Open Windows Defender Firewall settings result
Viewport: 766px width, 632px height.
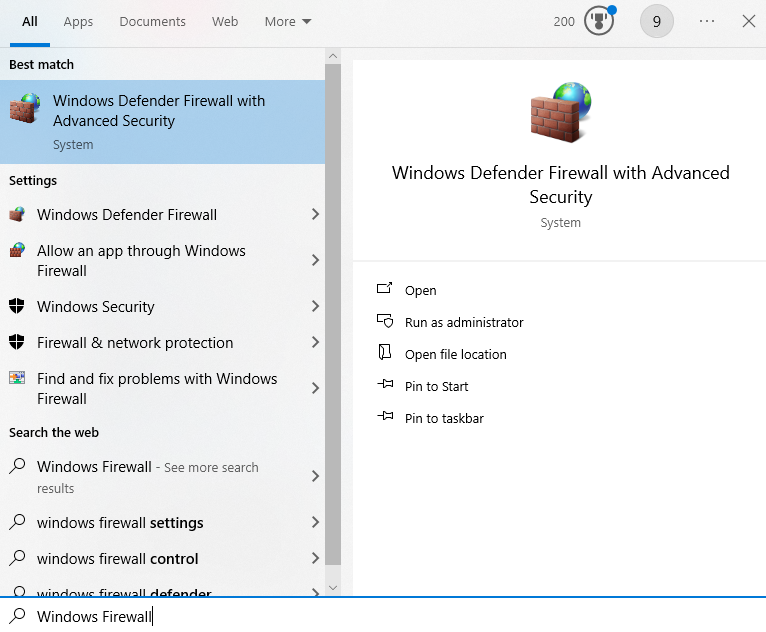point(162,214)
